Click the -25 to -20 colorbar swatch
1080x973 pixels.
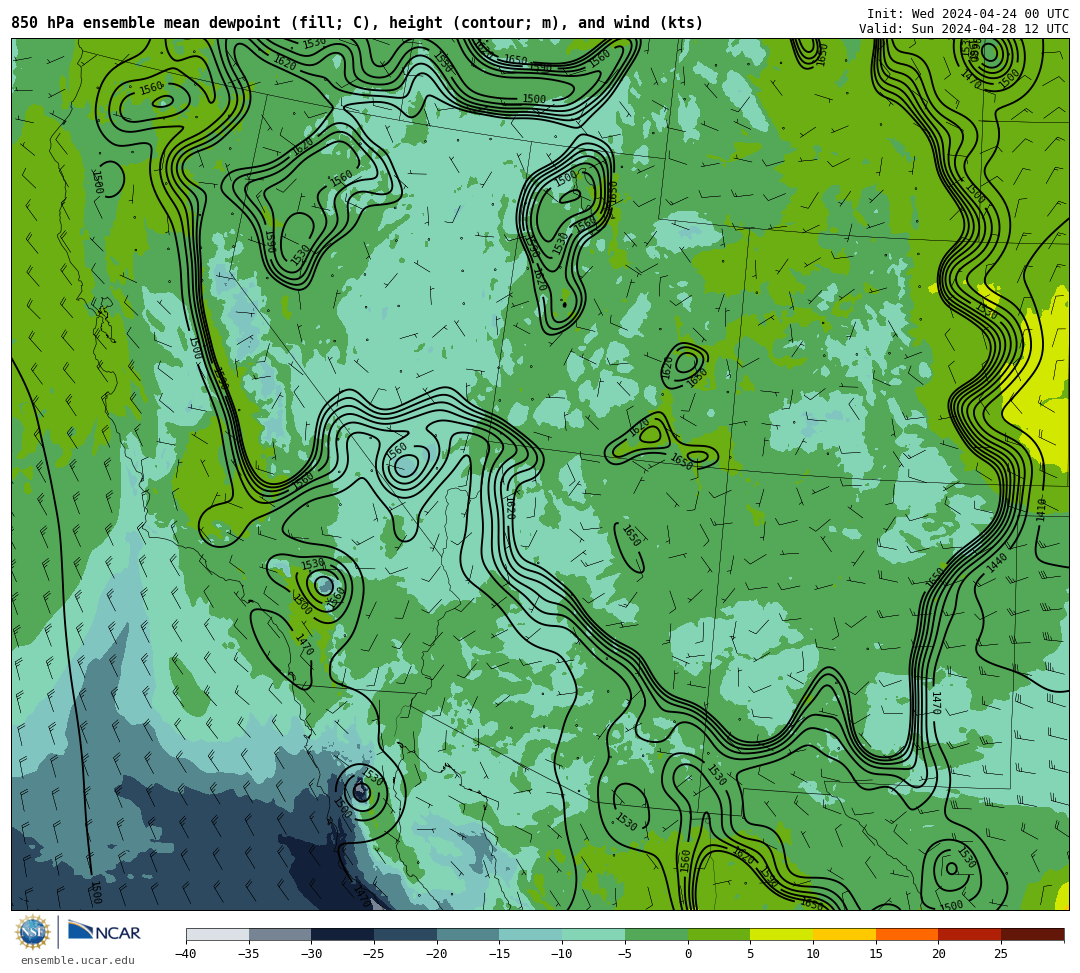[406, 934]
